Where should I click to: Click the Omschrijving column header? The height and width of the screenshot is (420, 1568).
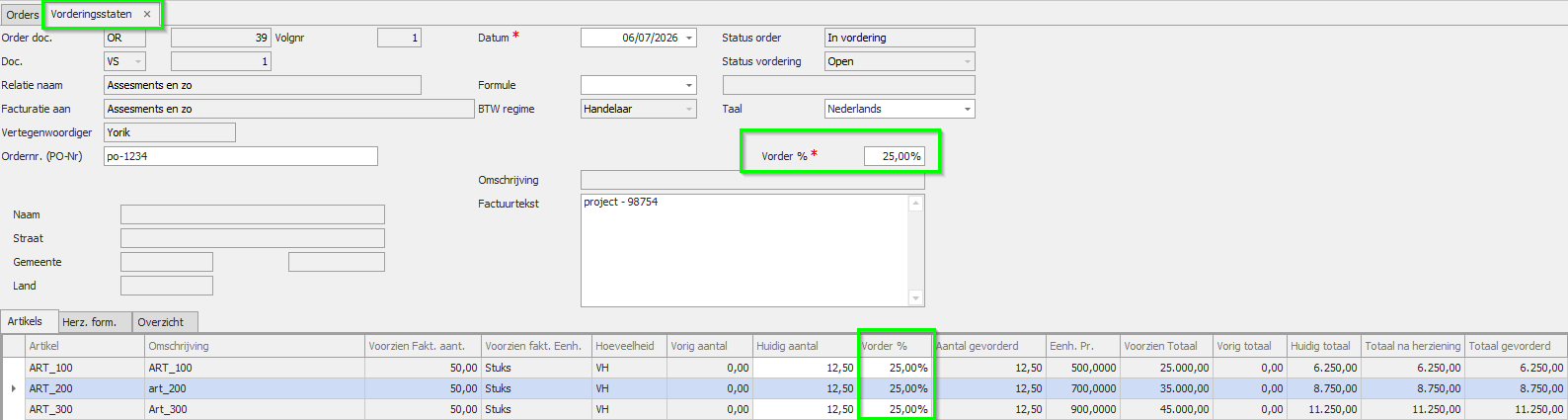(x=255, y=346)
